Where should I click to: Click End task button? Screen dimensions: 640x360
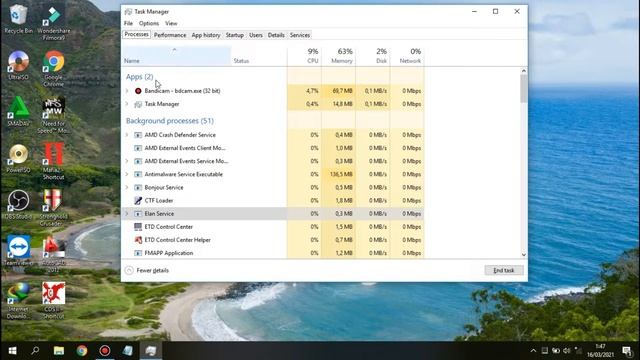(x=504, y=270)
